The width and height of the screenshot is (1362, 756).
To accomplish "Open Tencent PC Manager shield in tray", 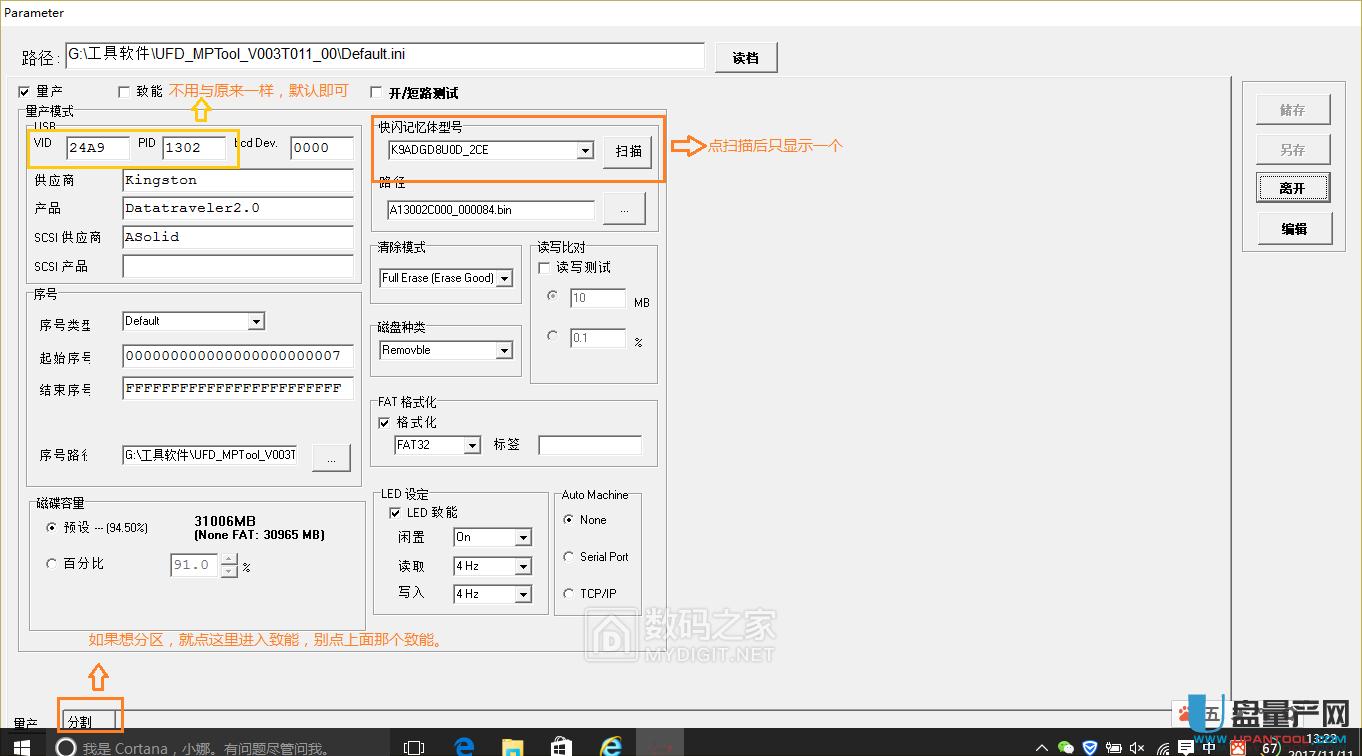I will coord(1090,747).
